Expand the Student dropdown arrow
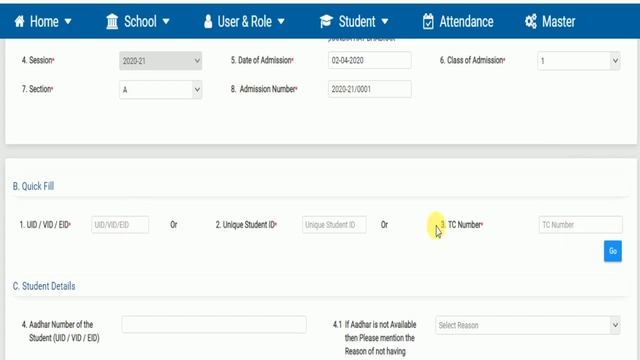 click(x=384, y=21)
